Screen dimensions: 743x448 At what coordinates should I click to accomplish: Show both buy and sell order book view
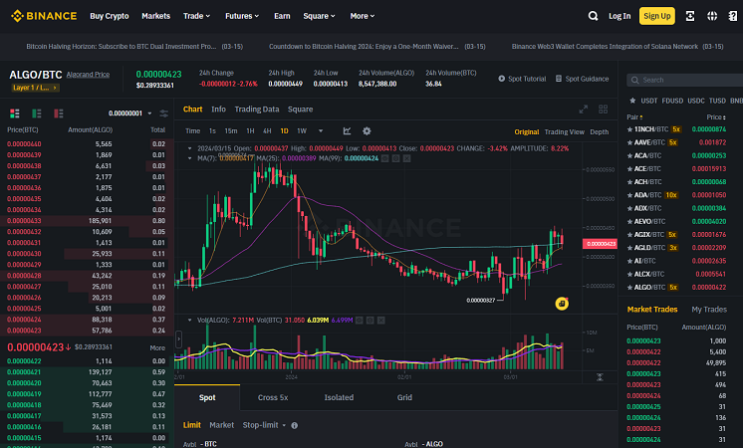15,113
